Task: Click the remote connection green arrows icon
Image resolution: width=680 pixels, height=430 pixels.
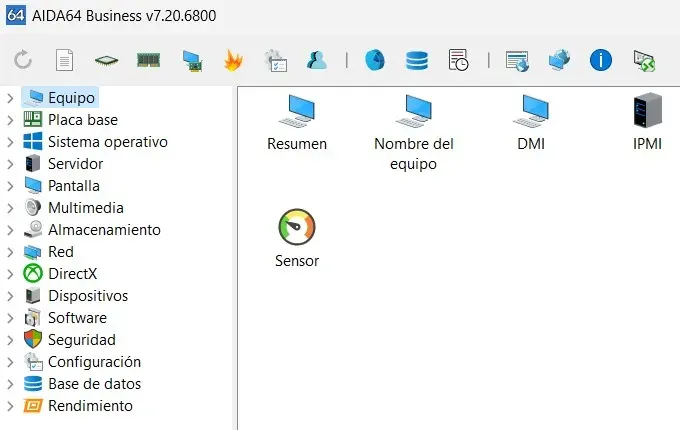Action: 644,61
